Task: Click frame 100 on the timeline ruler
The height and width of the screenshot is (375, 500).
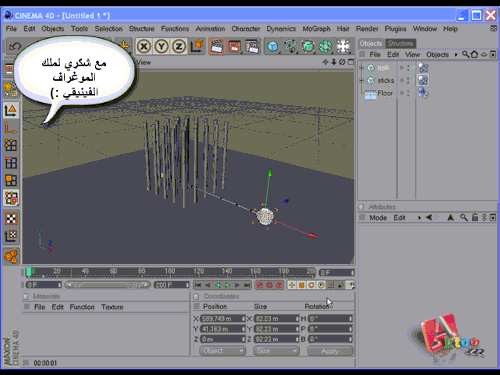Action: (x=170, y=271)
